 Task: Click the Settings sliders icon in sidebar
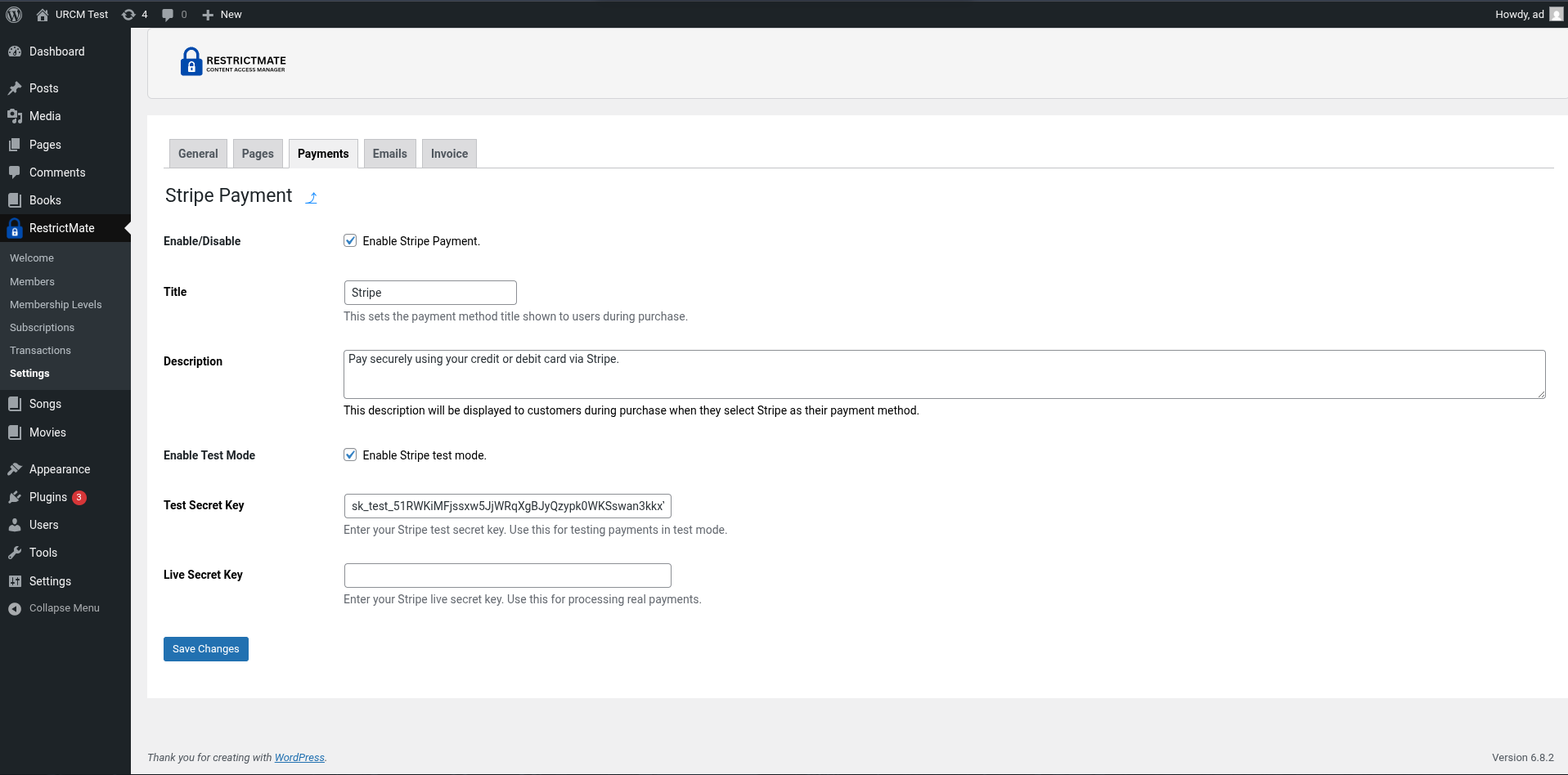(x=15, y=581)
